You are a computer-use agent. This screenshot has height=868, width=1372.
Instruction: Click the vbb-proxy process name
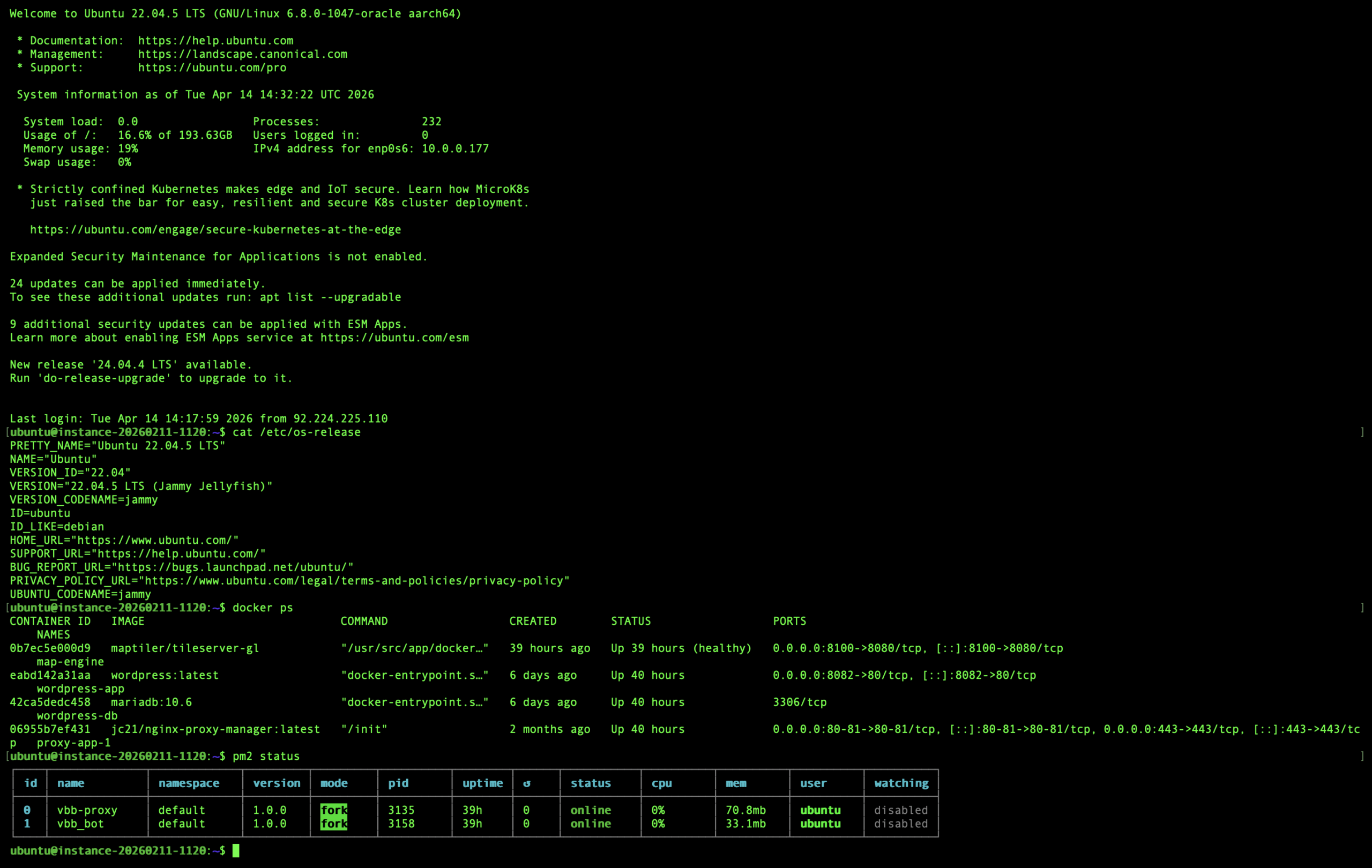coord(87,811)
